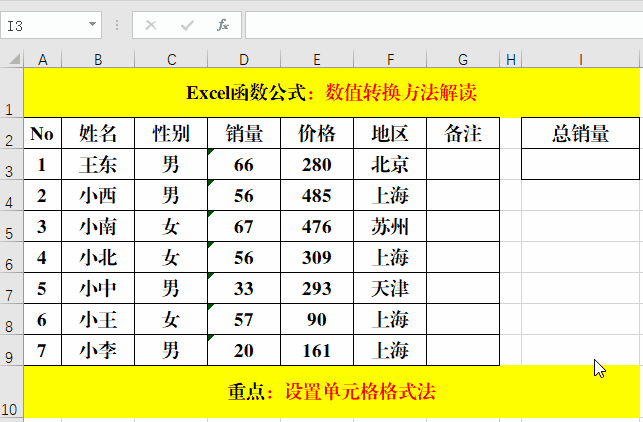Select column E header
This screenshot has width=643, height=422.
coord(317,59)
